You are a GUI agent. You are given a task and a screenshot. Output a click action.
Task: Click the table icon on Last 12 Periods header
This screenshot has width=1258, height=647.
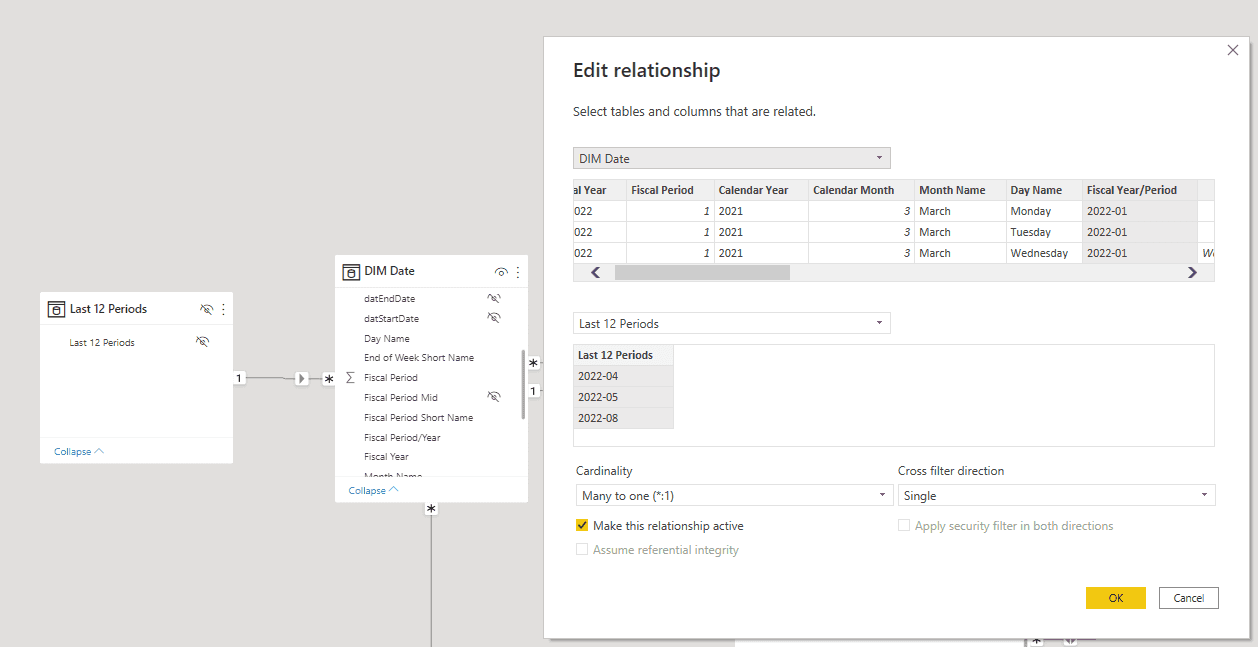[55, 309]
